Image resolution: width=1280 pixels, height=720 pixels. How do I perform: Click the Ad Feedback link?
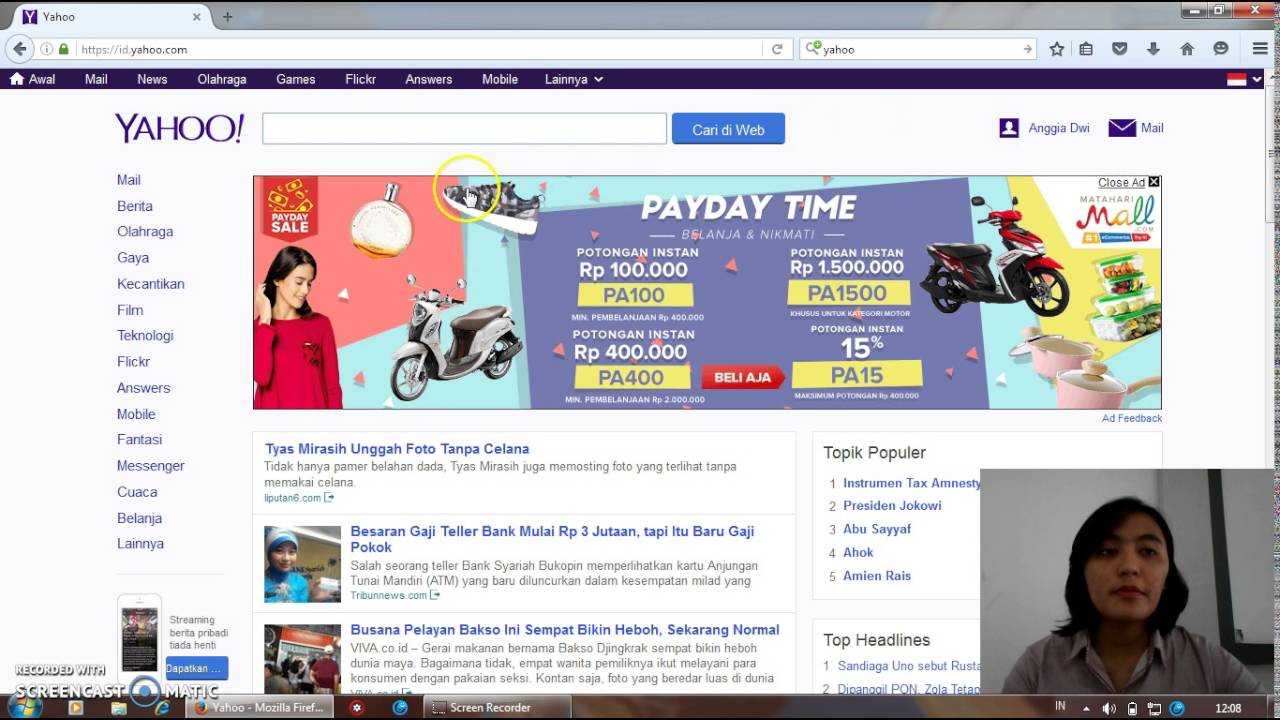pyautogui.click(x=1132, y=418)
